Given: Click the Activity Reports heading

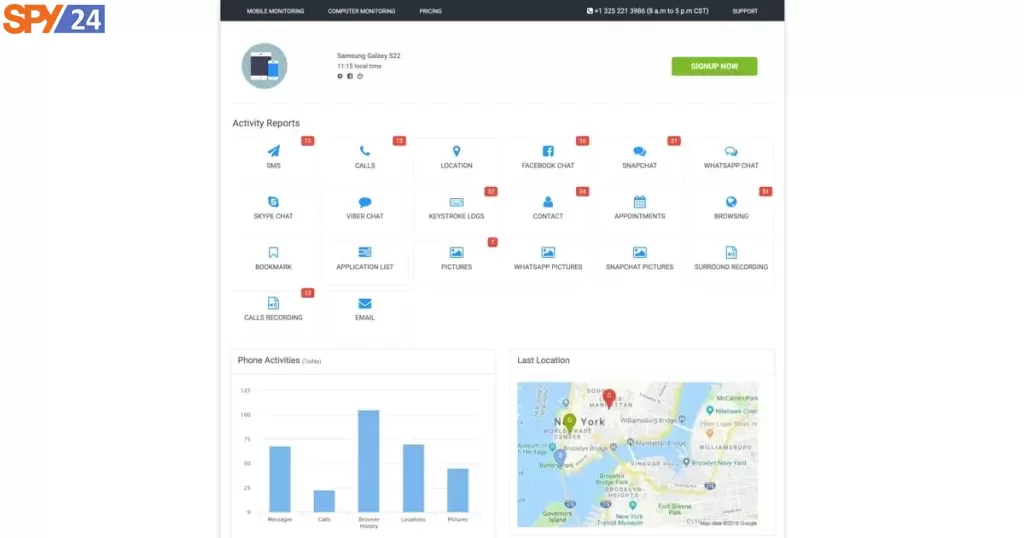Looking at the screenshot, I should click(x=266, y=123).
